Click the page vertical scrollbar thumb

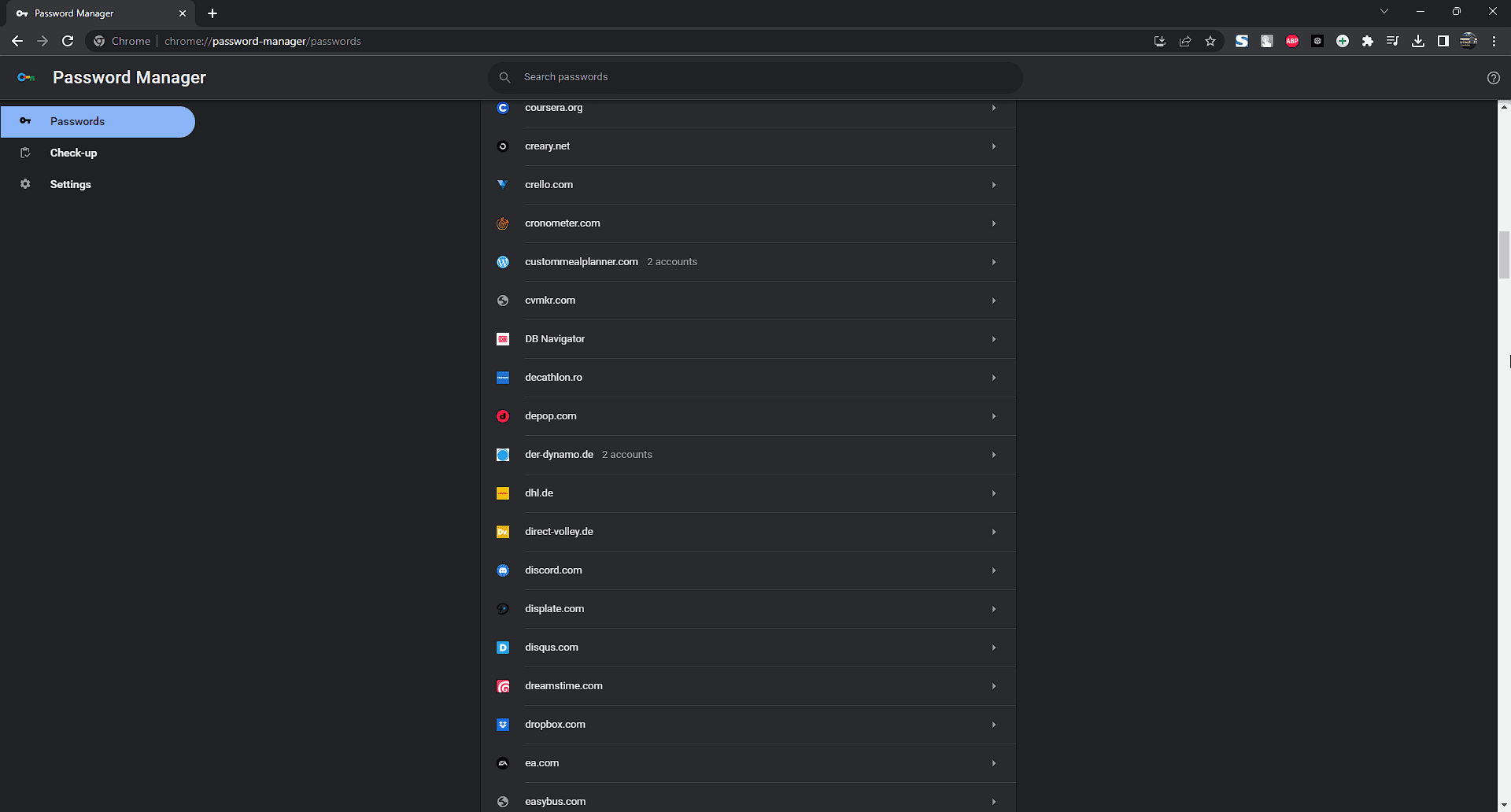pyautogui.click(x=1504, y=255)
